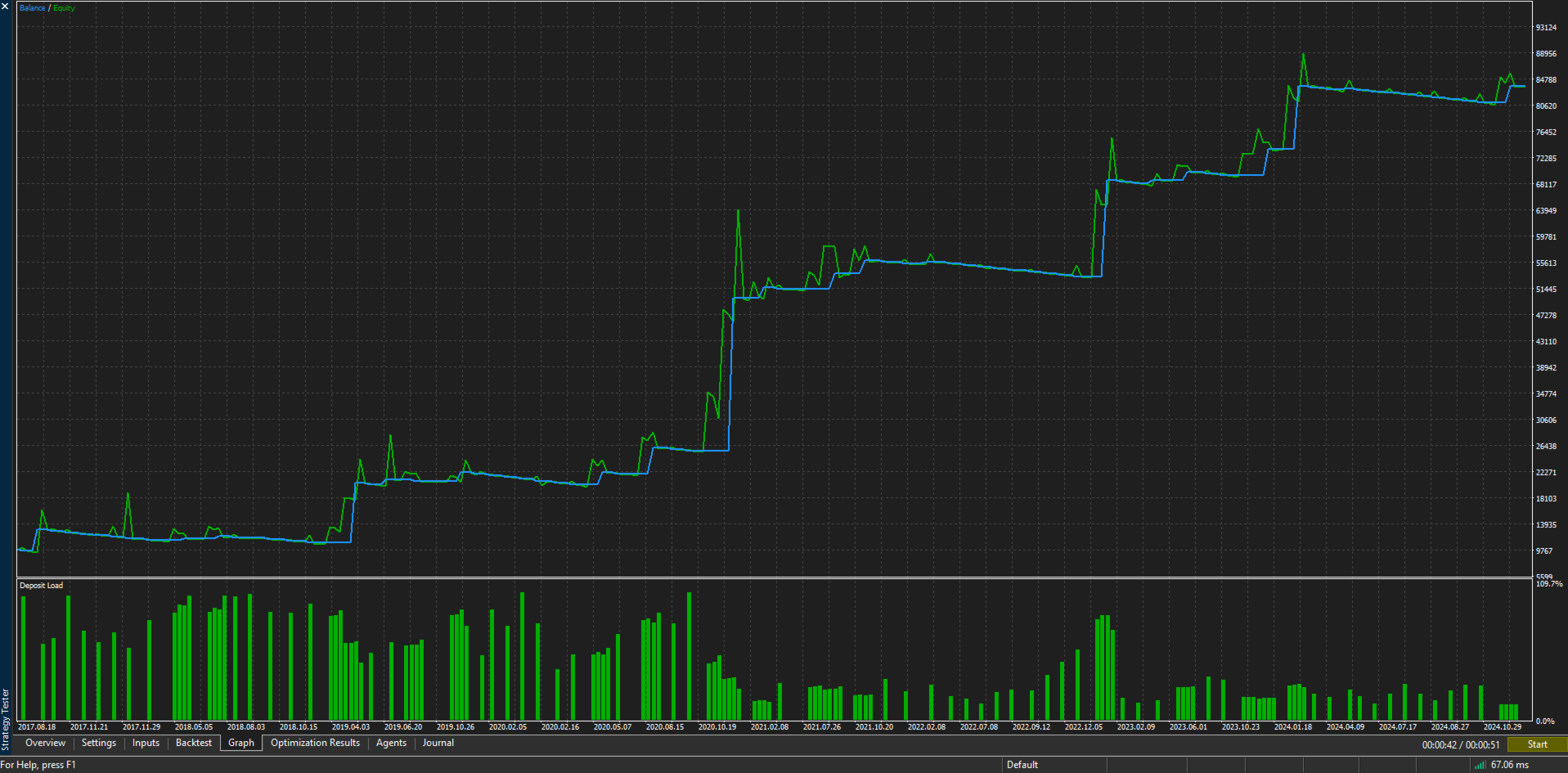Click the 67.06 ms ping value
Screen dimensions: 1568x773
point(1509,765)
